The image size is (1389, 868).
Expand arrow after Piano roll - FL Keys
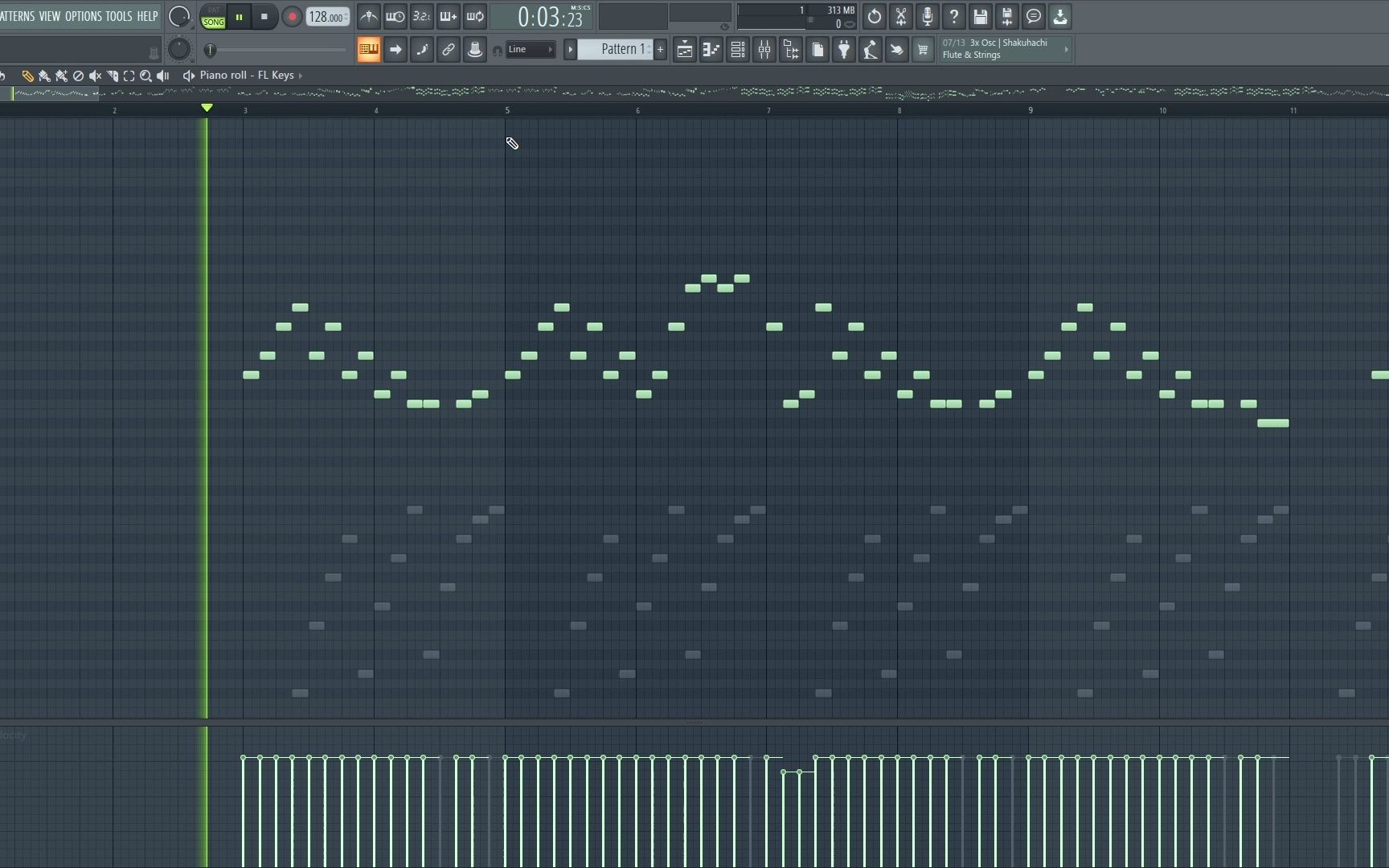click(301, 76)
